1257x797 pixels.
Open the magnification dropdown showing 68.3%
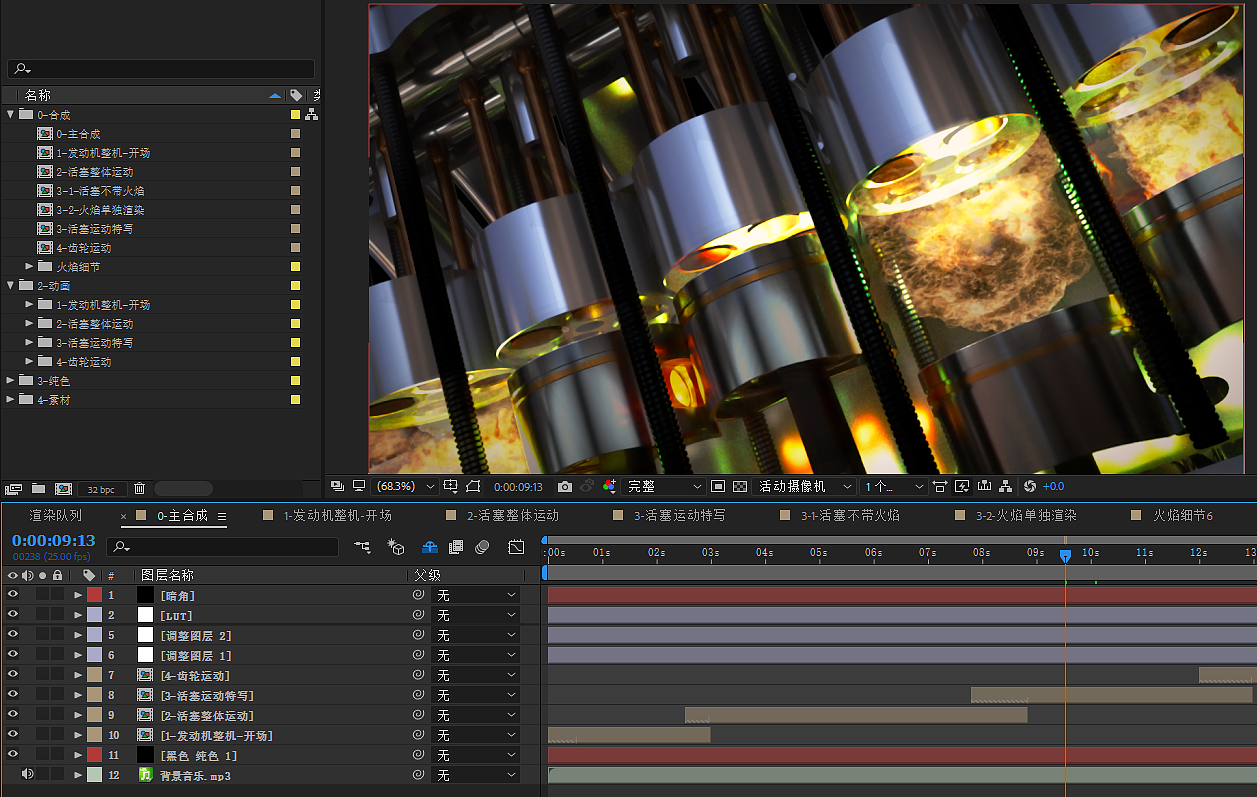(405, 486)
